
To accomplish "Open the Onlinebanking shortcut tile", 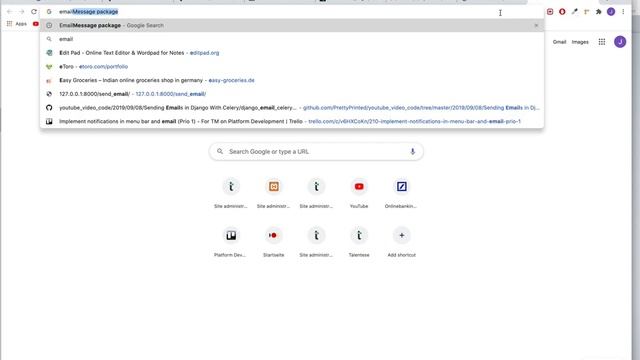I will (x=401, y=193).
